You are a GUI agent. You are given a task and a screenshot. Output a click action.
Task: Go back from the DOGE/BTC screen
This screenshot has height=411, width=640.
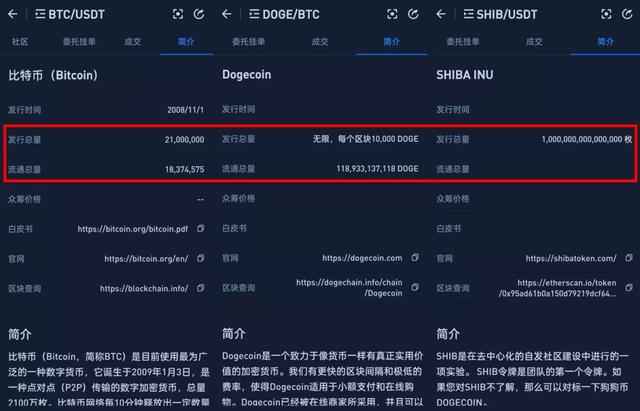coord(227,14)
